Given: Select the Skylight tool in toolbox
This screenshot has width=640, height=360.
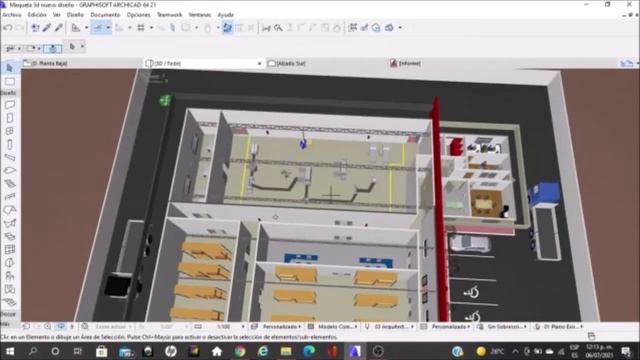Looking at the screenshot, I should pyautogui.click(x=10, y=236).
